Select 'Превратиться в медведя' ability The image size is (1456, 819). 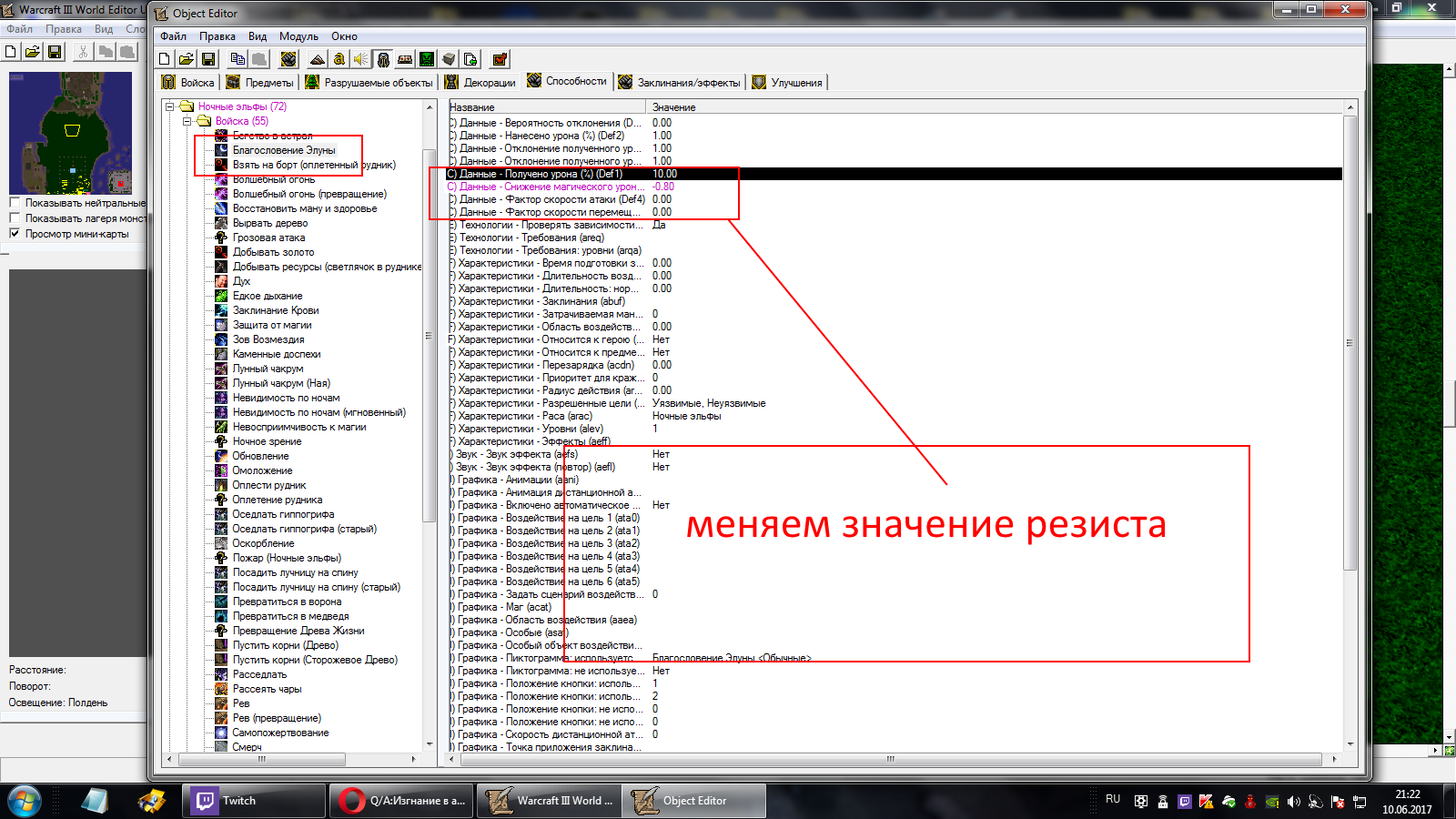pos(290,616)
